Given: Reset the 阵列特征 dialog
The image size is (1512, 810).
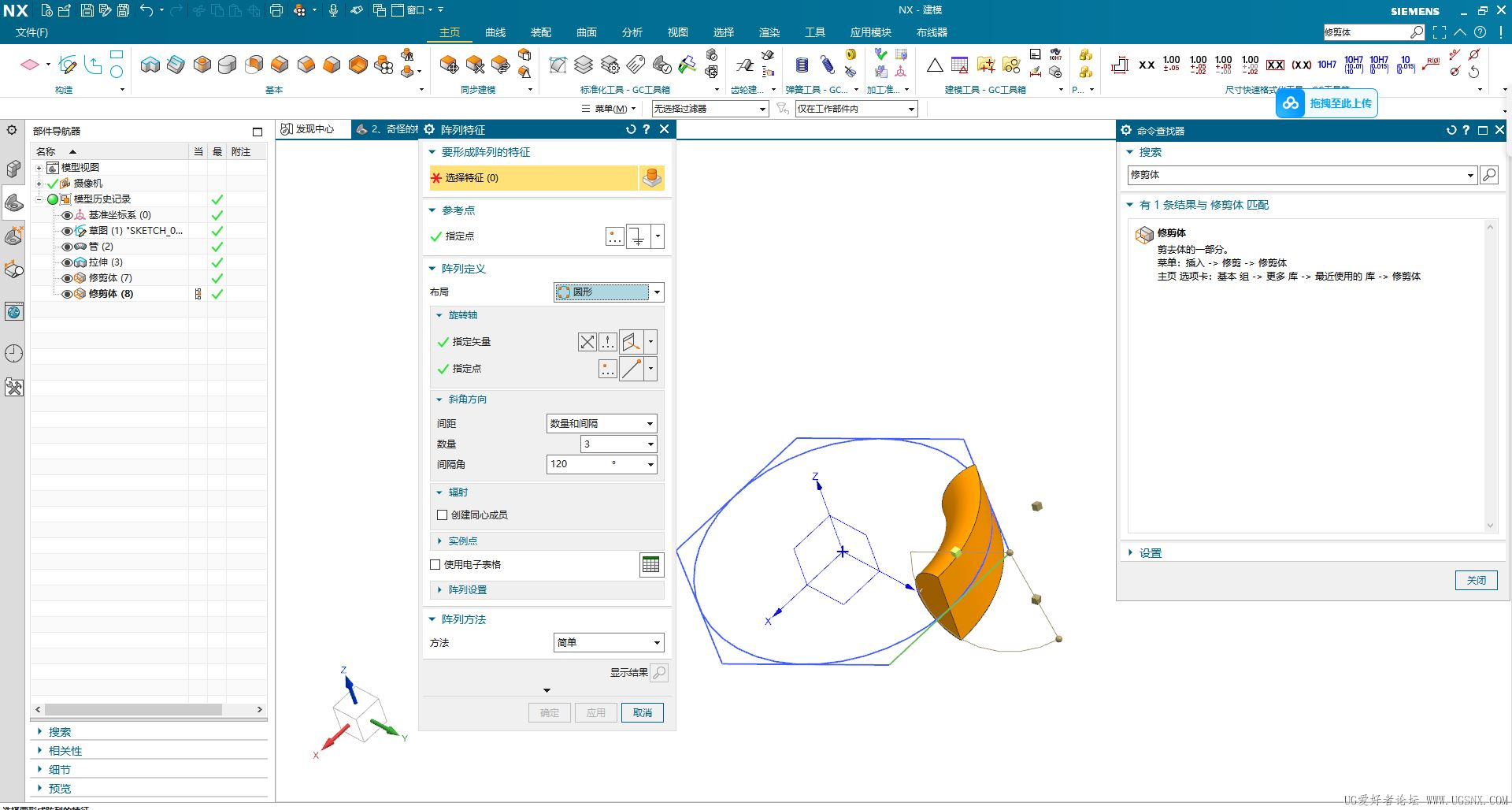Looking at the screenshot, I should coord(630,129).
